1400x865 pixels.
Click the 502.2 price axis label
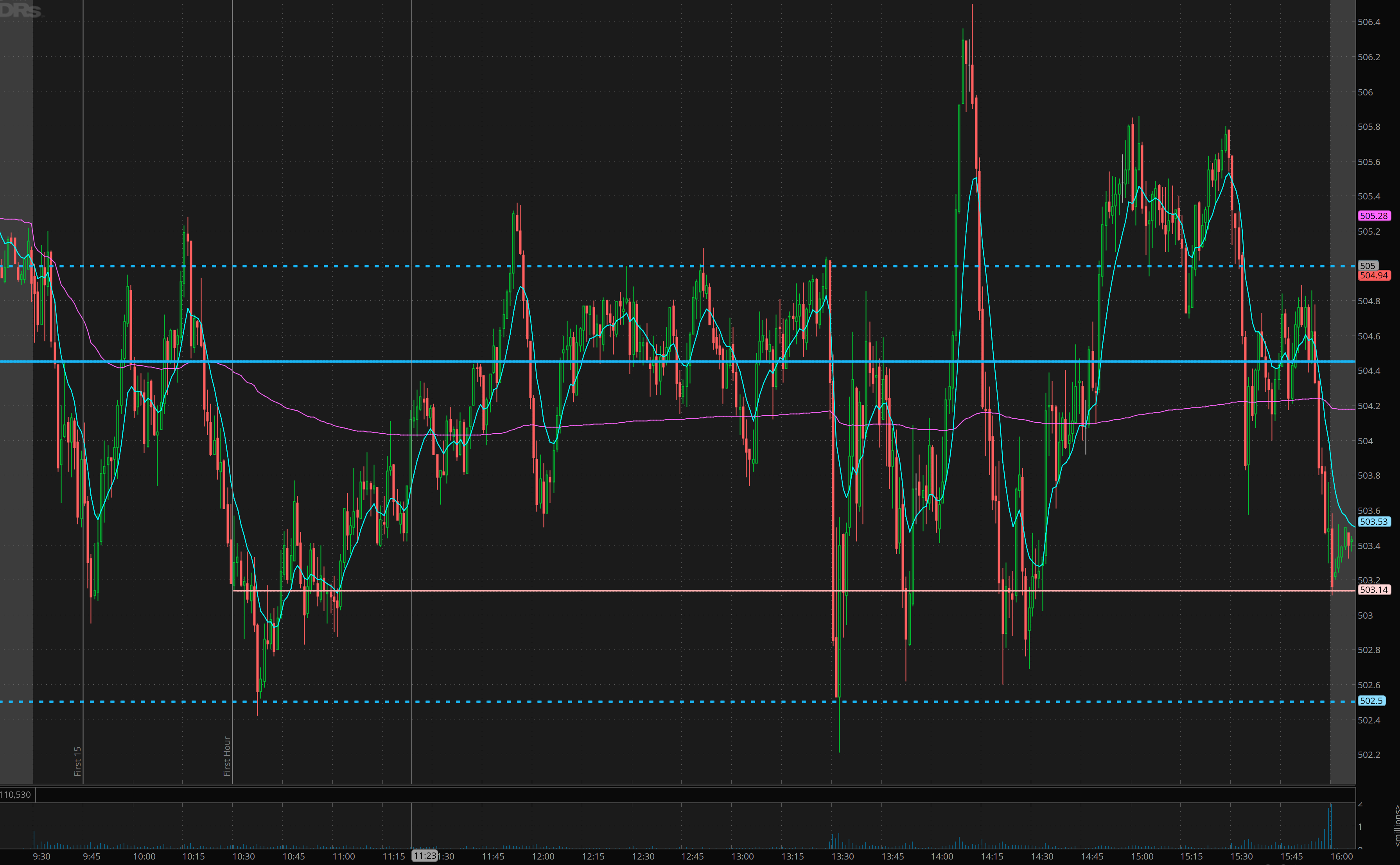click(x=1369, y=755)
